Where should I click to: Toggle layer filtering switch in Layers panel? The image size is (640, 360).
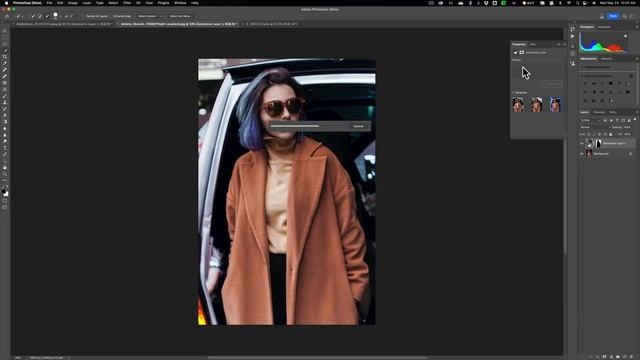[635, 120]
